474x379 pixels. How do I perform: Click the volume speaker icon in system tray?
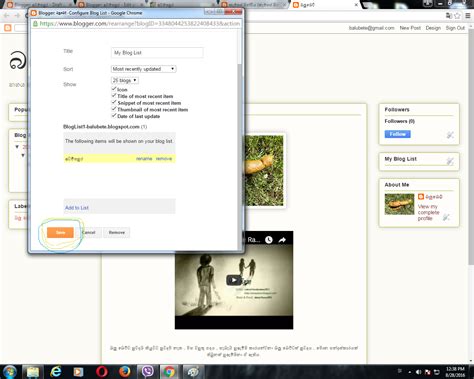pos(418,372)
